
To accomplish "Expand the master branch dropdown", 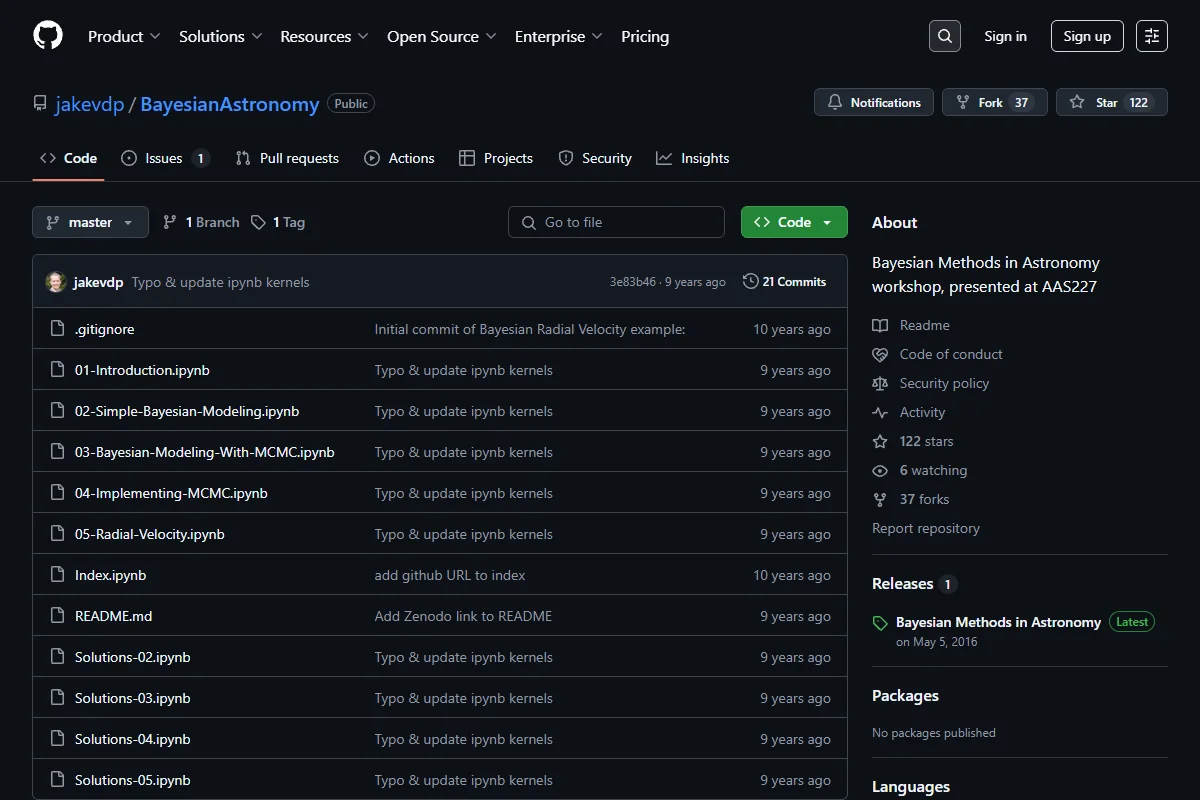I will 90,222.
